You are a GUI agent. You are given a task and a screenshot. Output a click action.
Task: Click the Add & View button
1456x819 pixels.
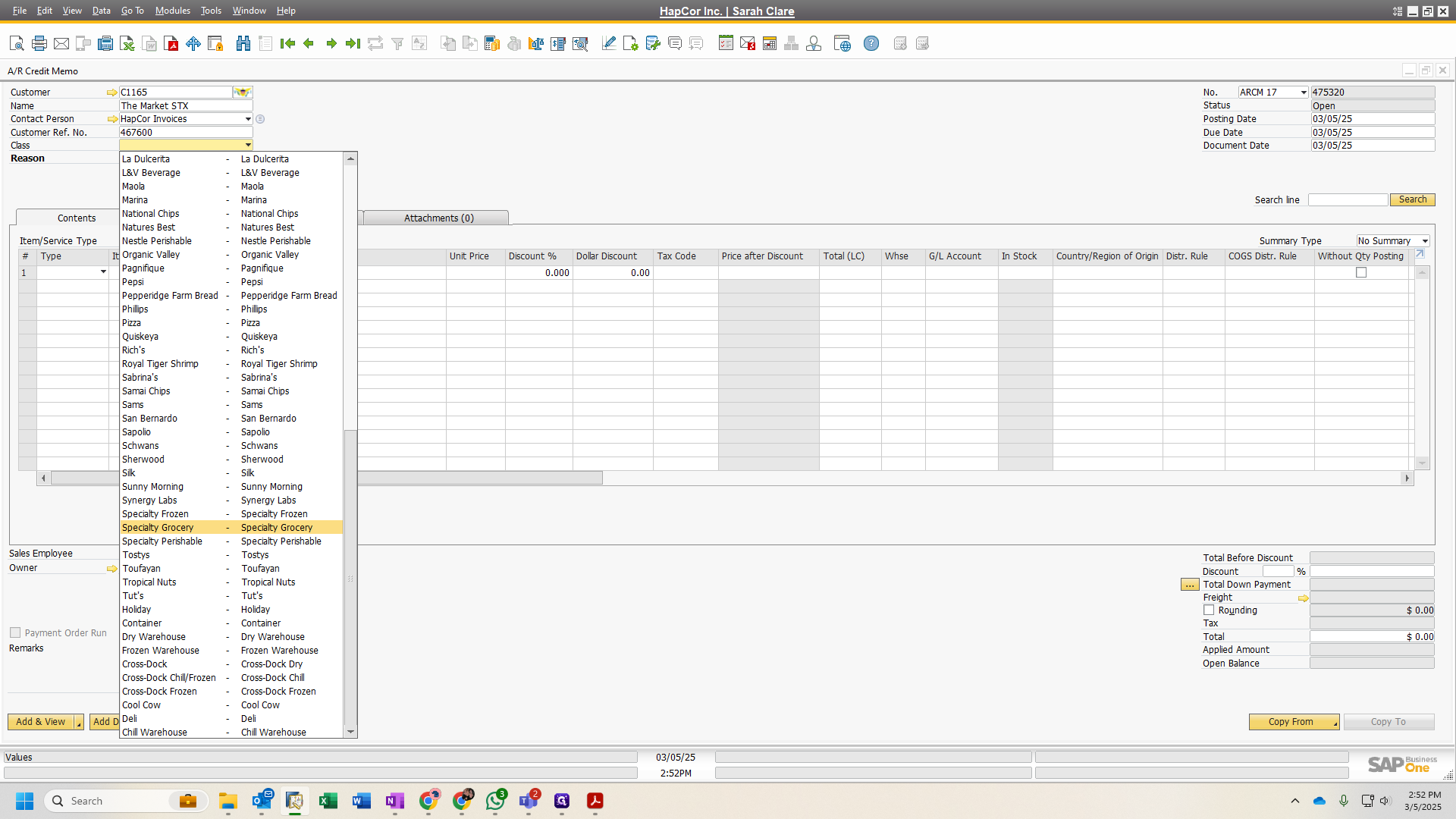click(x=41, y=722)
